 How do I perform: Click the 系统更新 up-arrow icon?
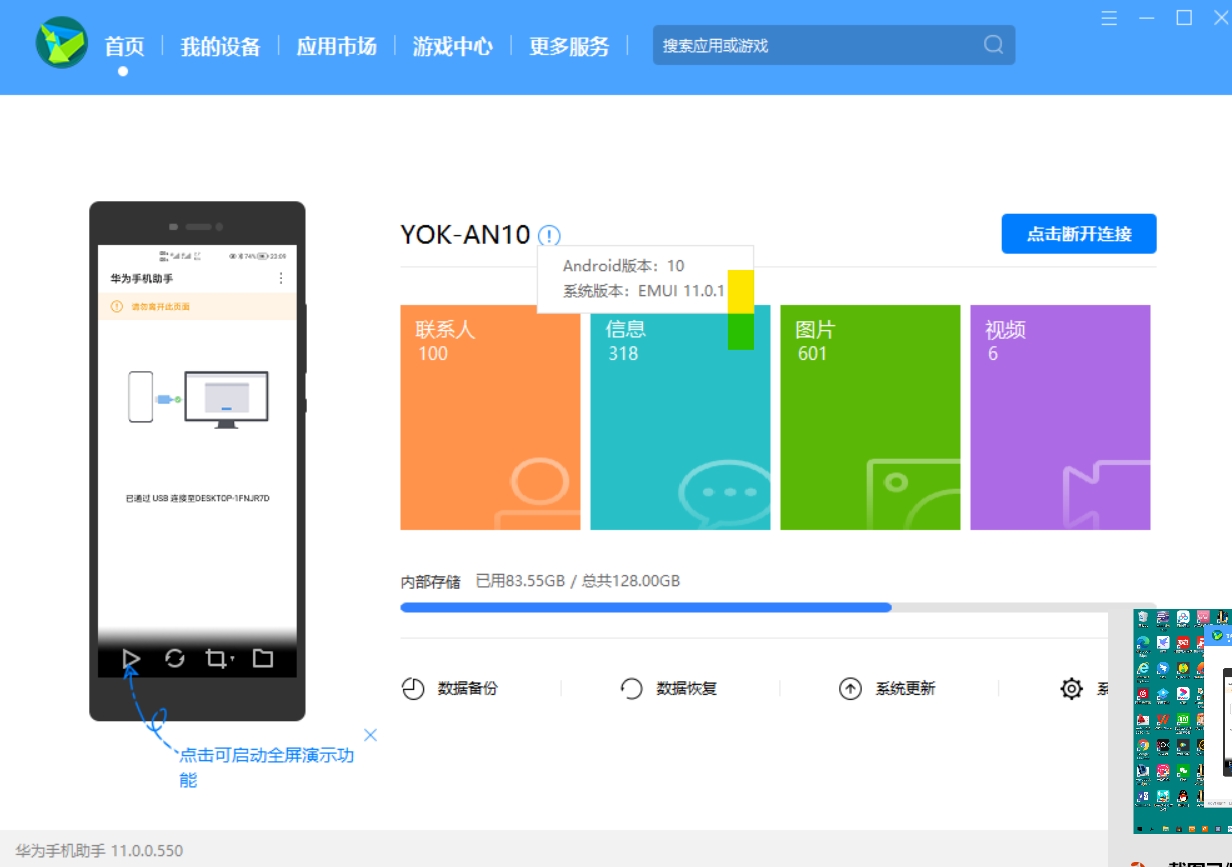tap(850, 689)
